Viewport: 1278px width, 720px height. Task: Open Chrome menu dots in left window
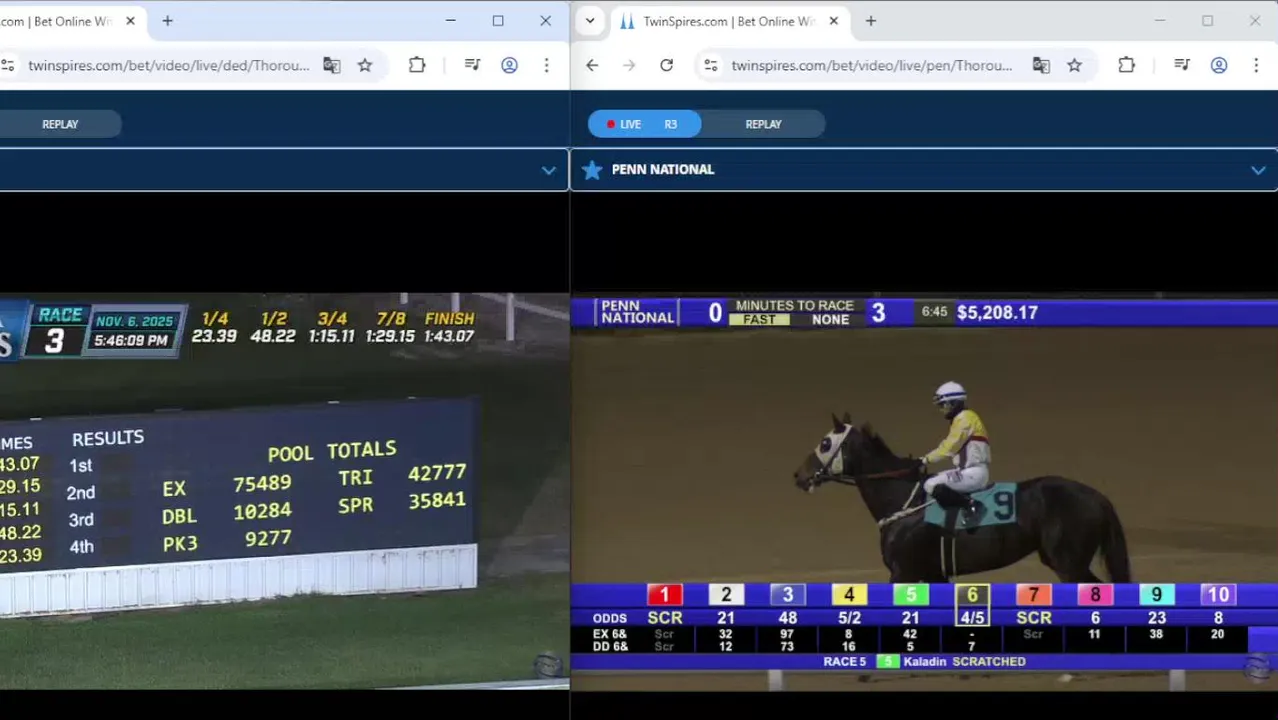tap(546, 65)
